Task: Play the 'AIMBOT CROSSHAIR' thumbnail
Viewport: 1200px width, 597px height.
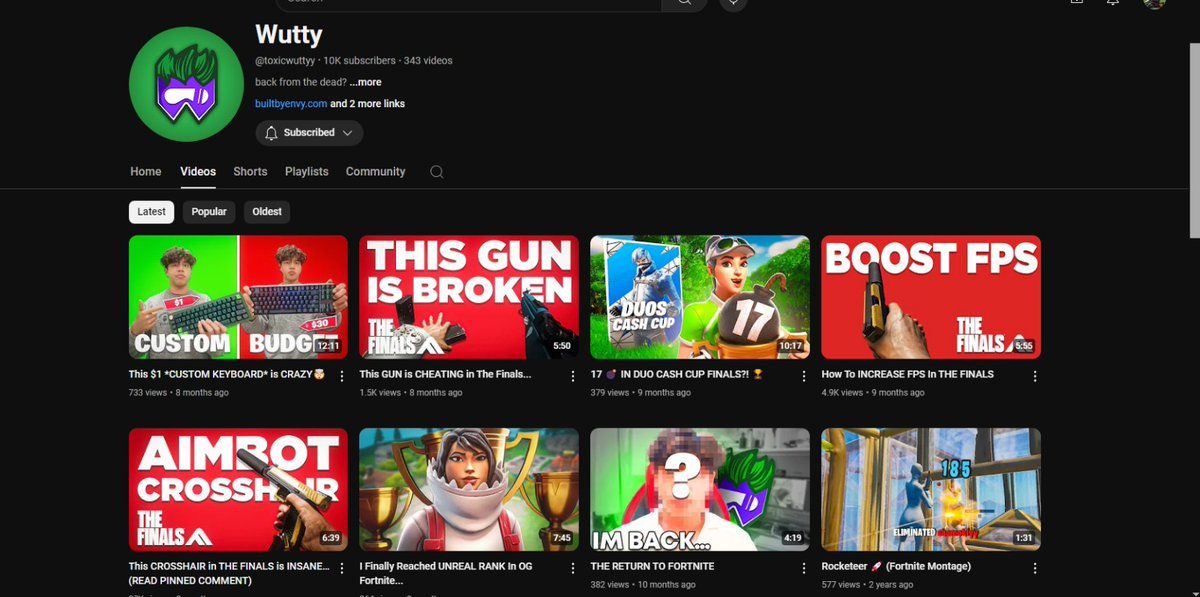Action: 238,490
